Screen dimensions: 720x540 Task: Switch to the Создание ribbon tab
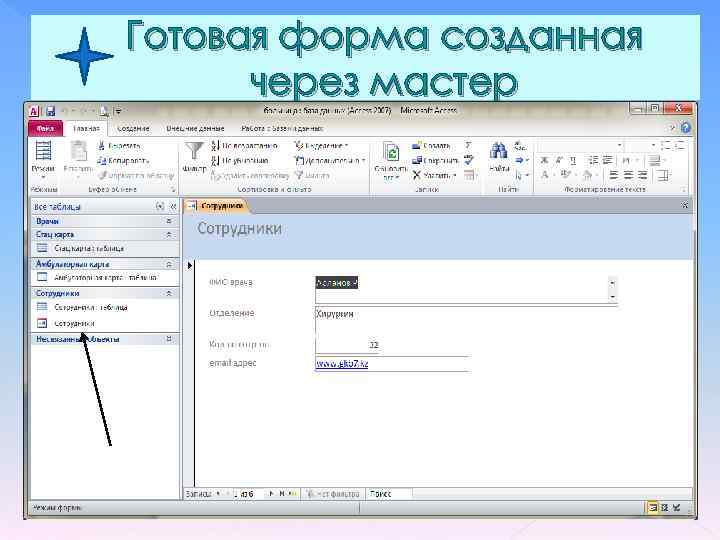tap(133, 129)
